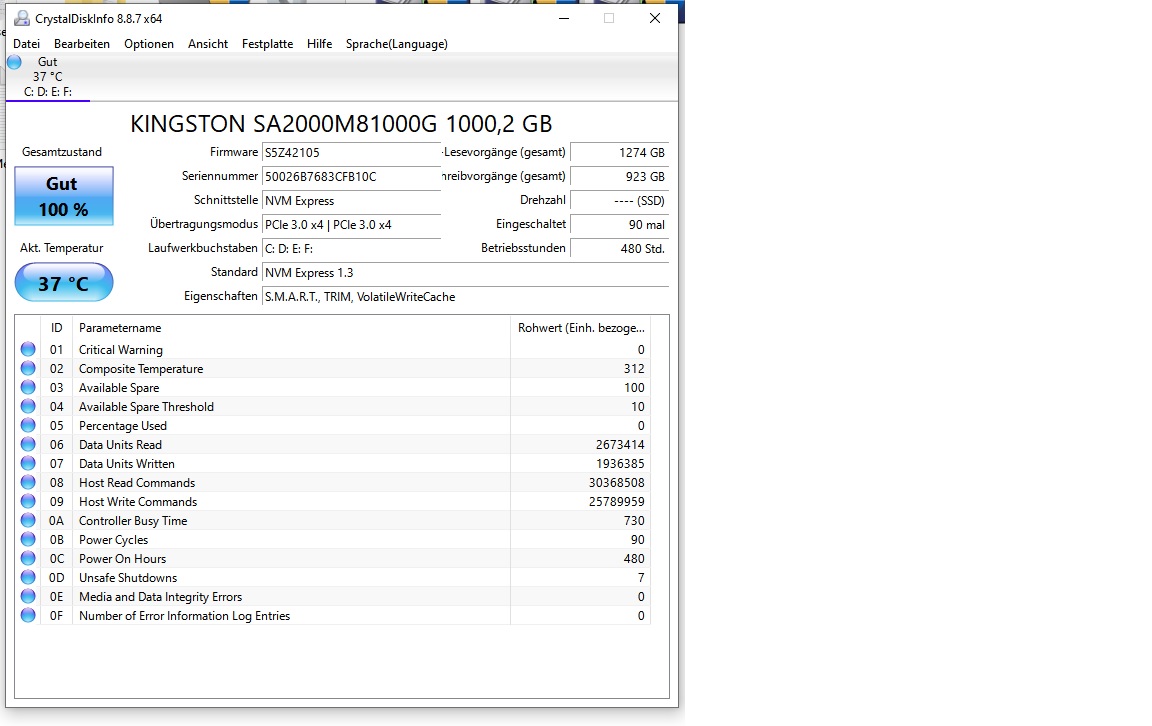
Task: Open the Ansicht menu
Action: pyautogui.click(x=208, y=44)
